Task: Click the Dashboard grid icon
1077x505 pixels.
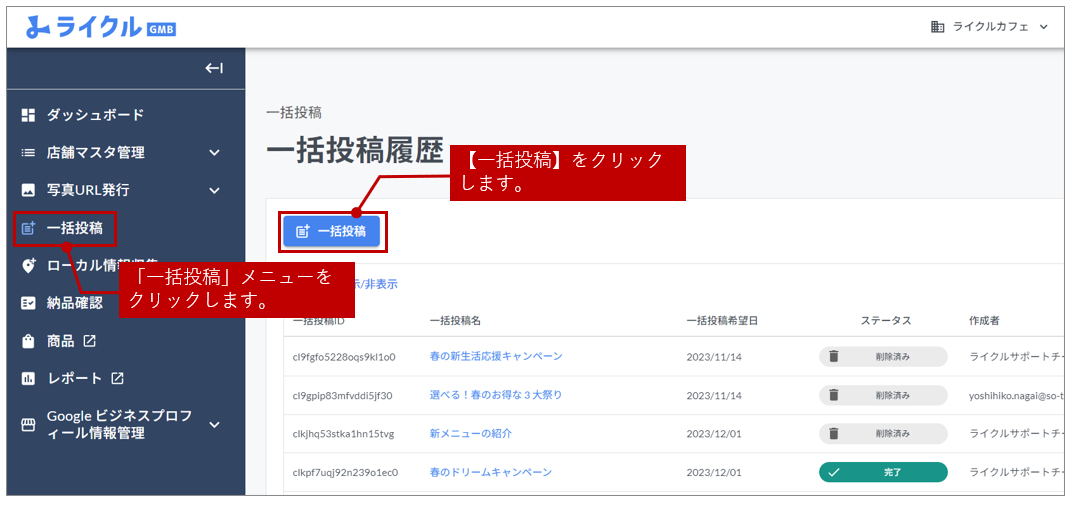Action: coord(28,115)
